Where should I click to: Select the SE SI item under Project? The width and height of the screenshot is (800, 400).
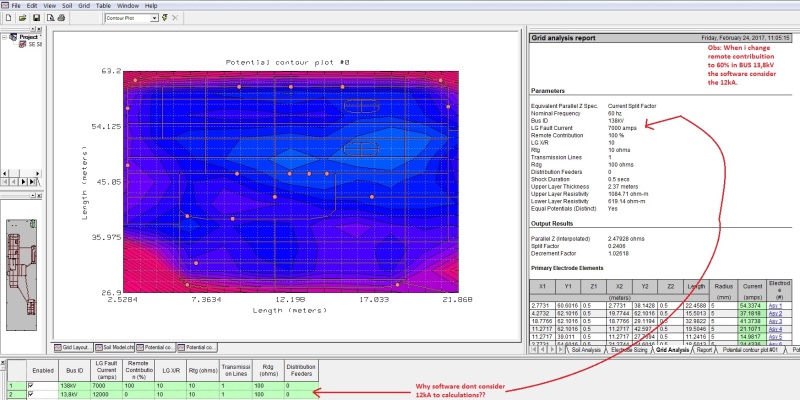pyautogui.click(x=31, y=44)
